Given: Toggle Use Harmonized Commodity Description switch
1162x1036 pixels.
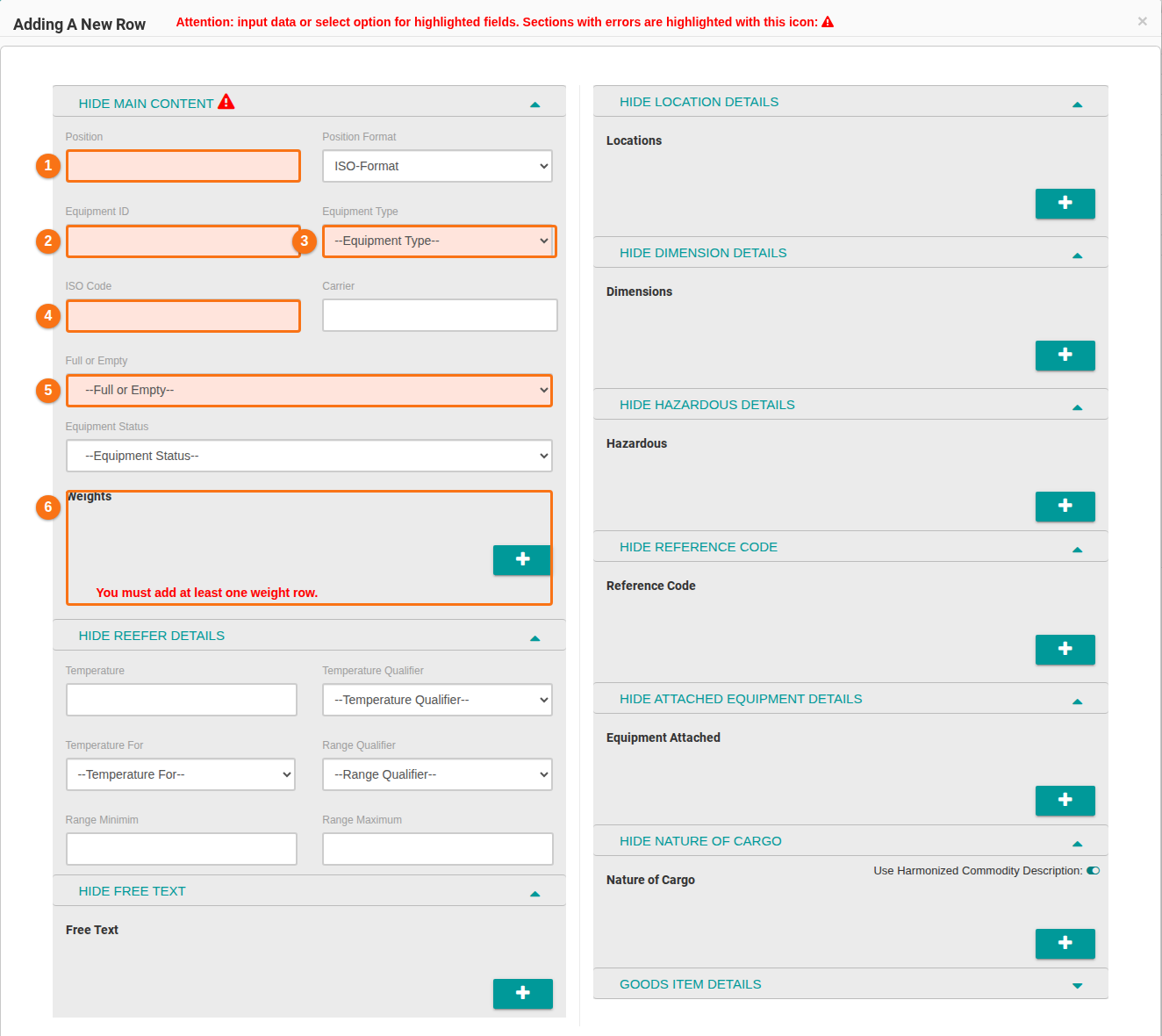Looking at the screenshot, I should click(1093, 871).
